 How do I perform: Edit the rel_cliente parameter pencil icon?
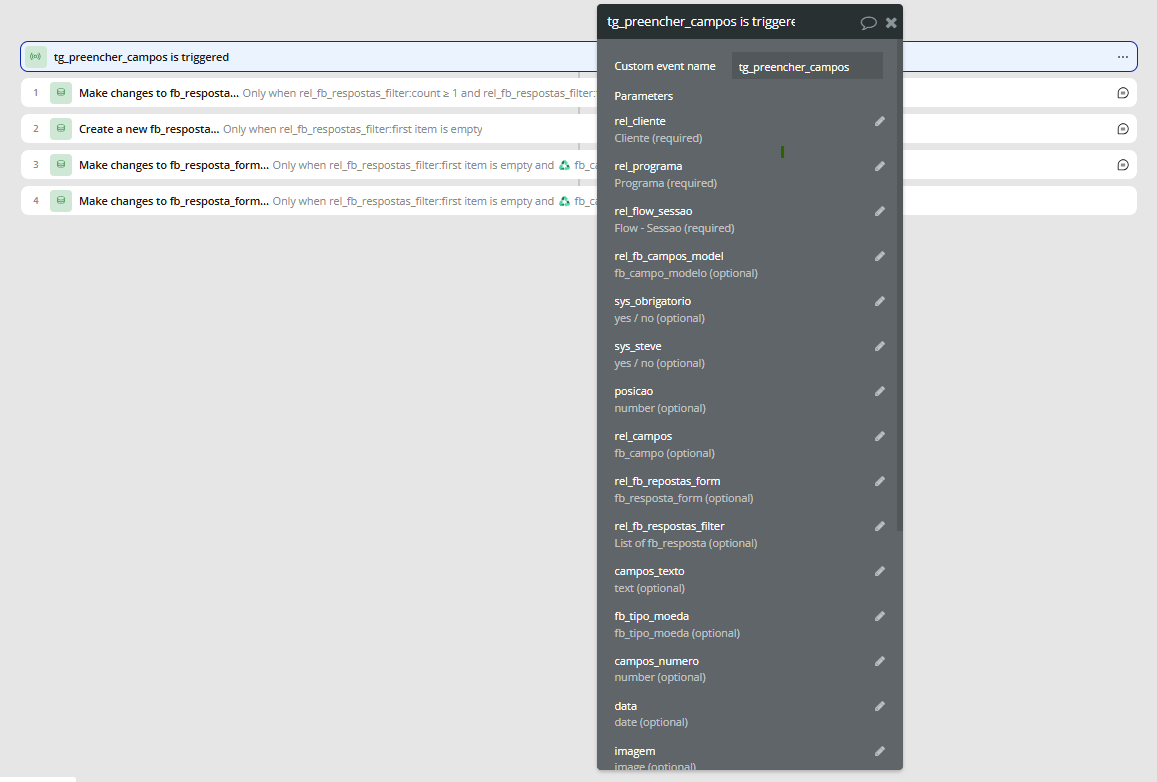880,121
